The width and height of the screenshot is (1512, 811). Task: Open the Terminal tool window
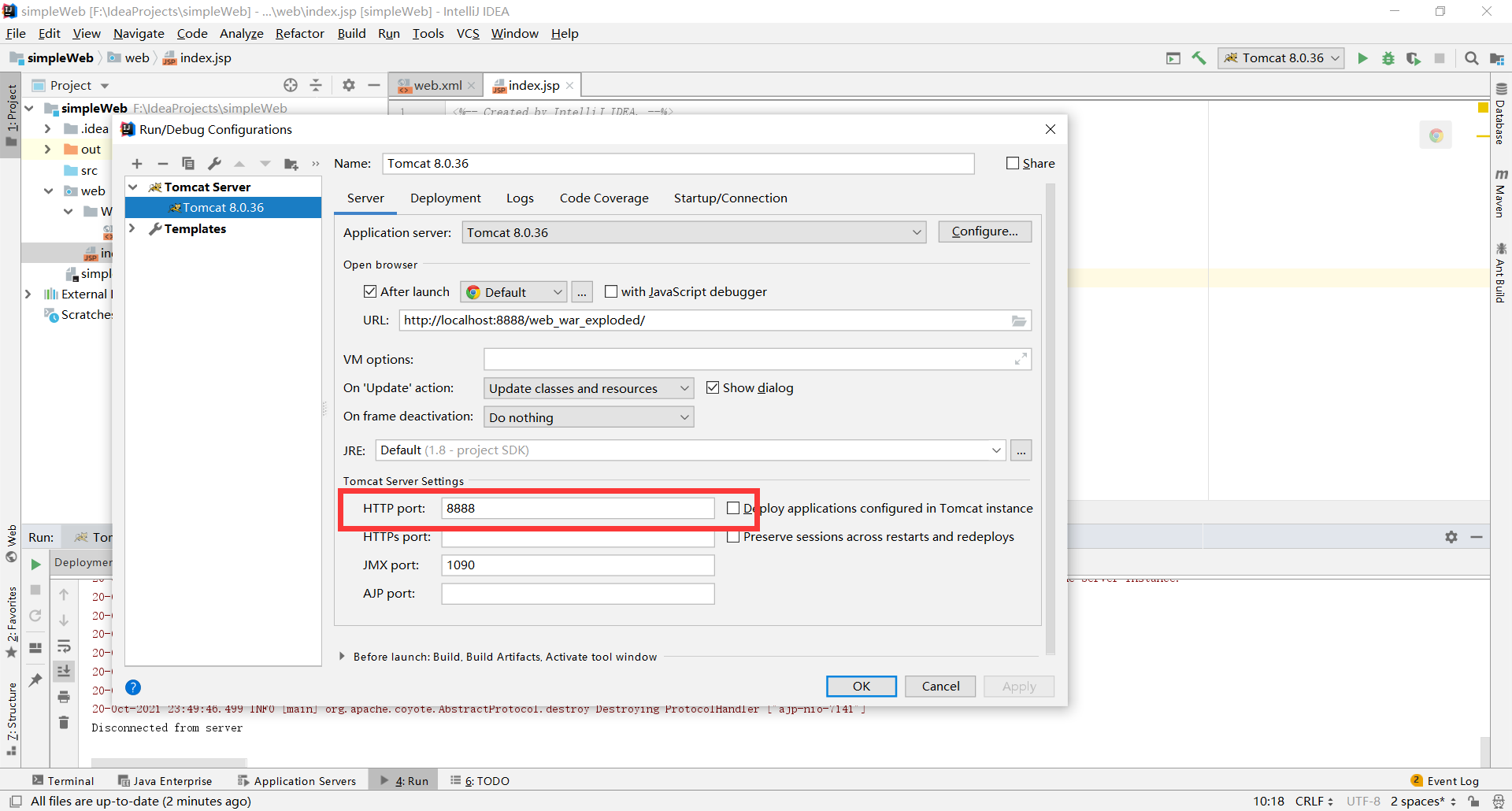pyautogui.click(x=63, y=781)
